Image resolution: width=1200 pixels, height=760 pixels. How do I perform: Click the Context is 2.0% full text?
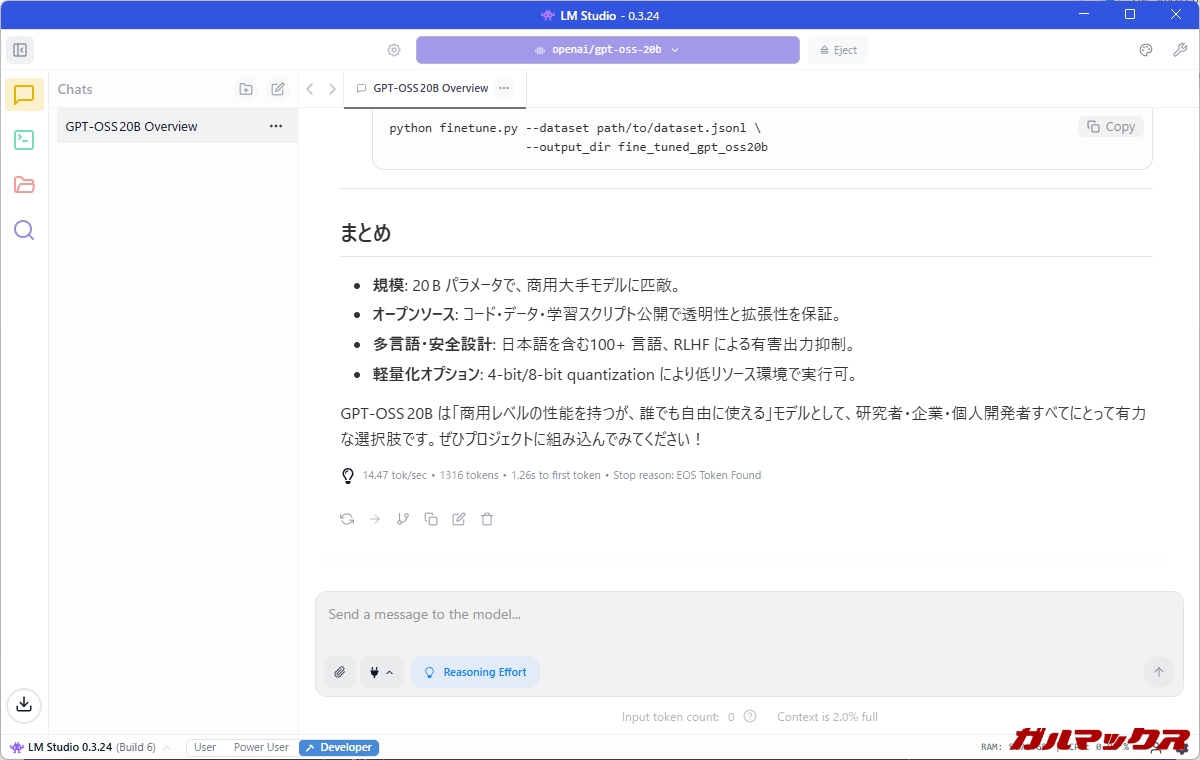[x=828, y=716]
